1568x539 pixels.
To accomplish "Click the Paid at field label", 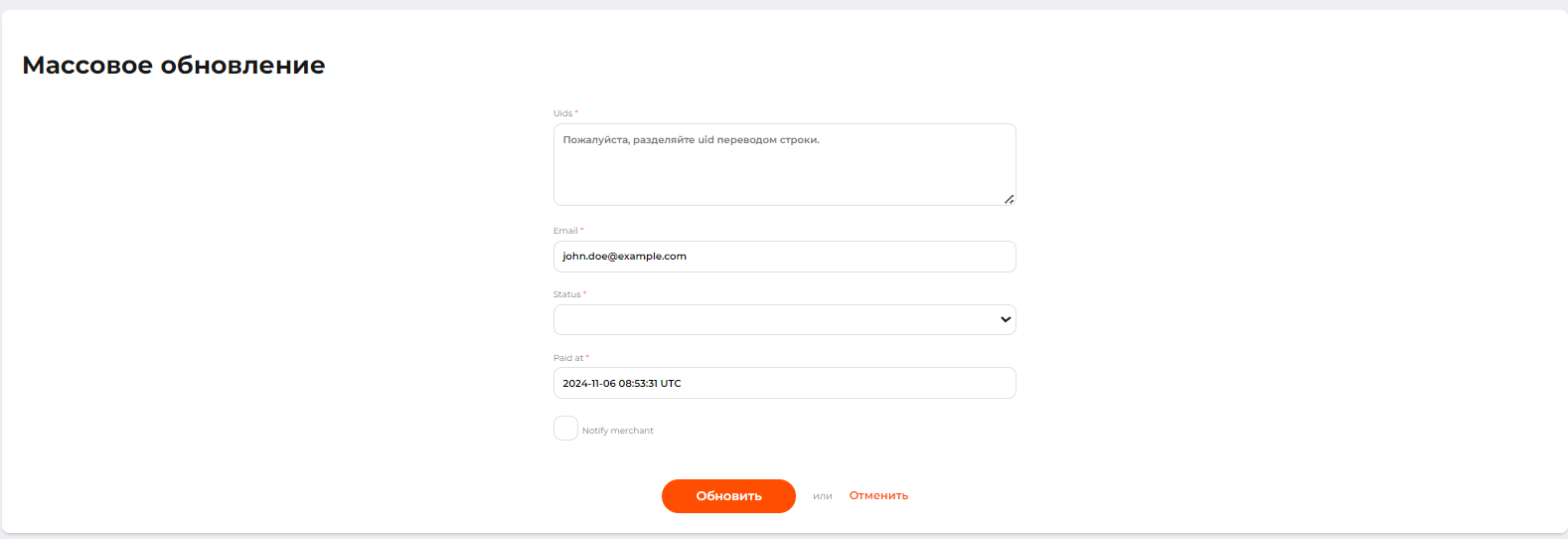I will pos(568,358).
